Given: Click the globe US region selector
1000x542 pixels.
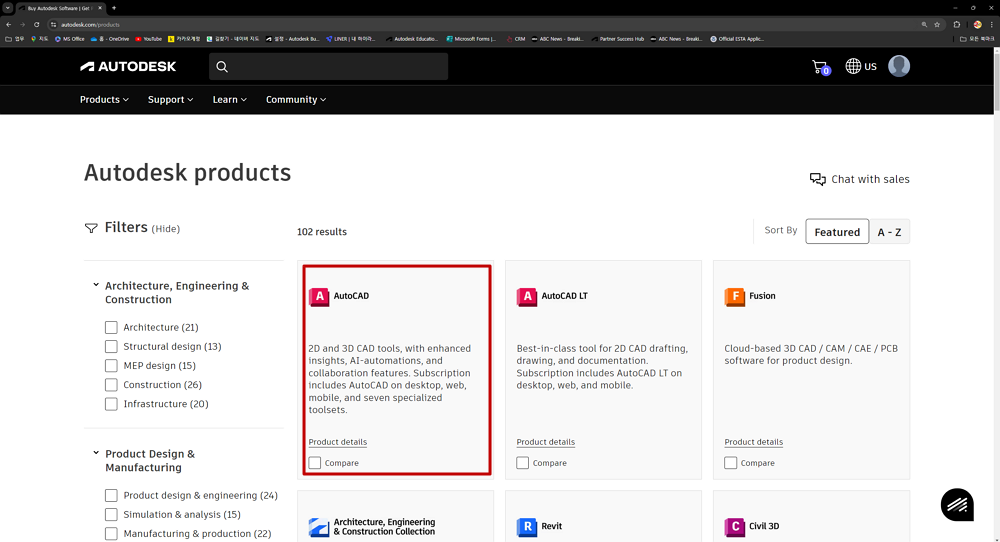Looking at the screenshot, I should point(861,66).
